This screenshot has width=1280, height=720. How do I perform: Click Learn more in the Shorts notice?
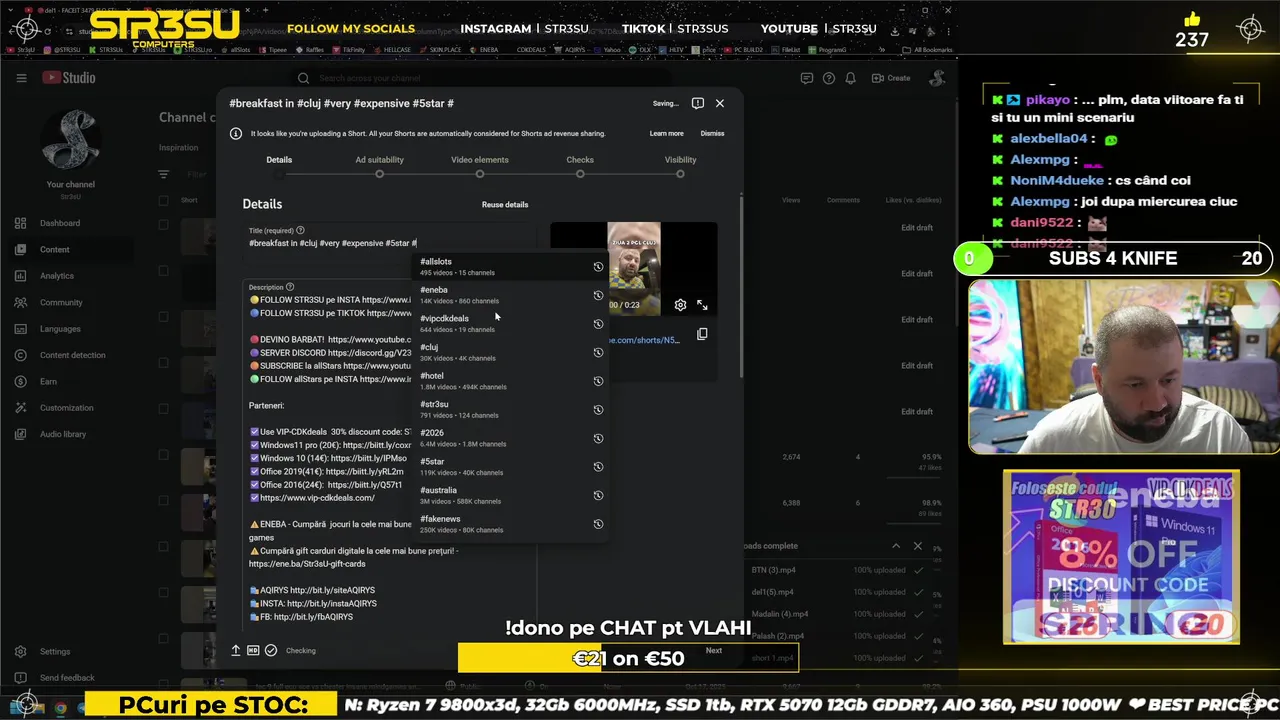click(667, 133)
